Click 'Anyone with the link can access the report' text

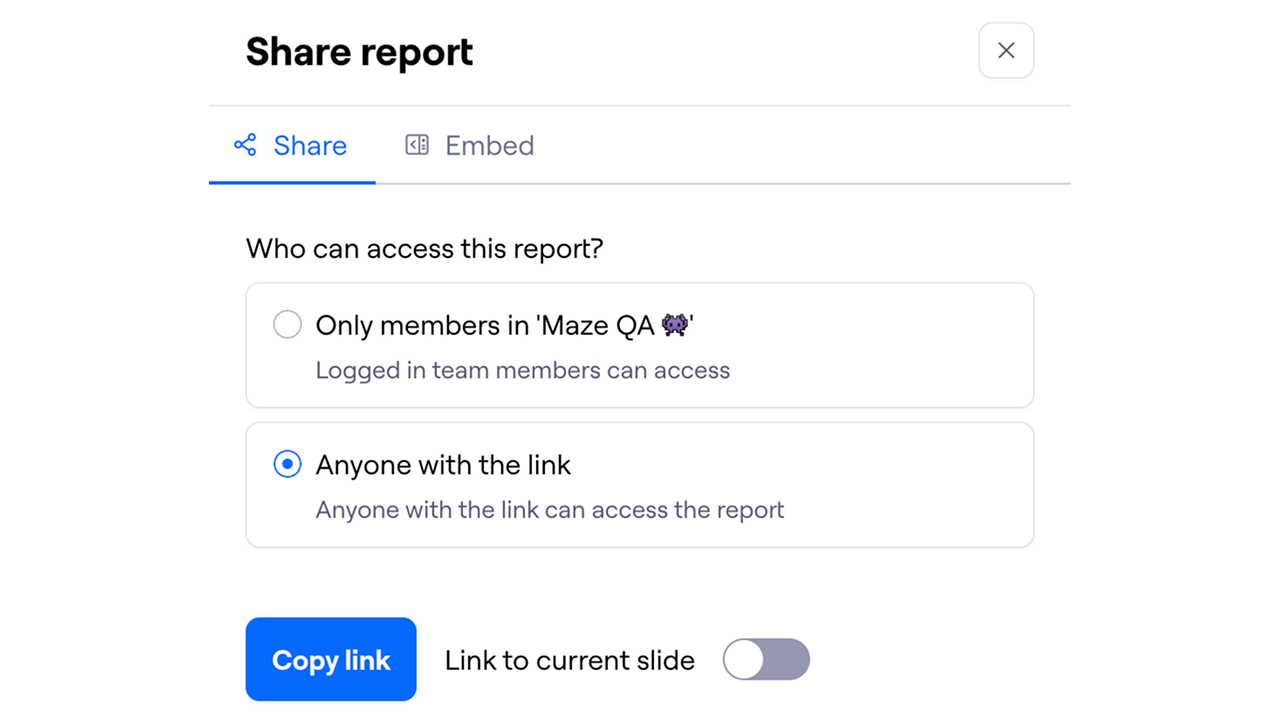pos(549,510)
